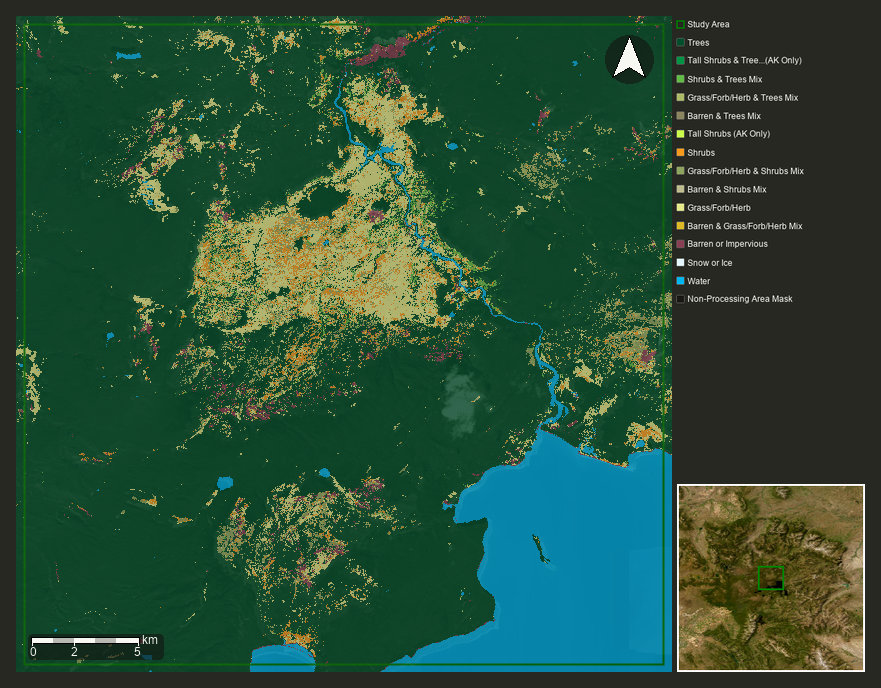Click the north arrow compass icon

pos(629,59)
